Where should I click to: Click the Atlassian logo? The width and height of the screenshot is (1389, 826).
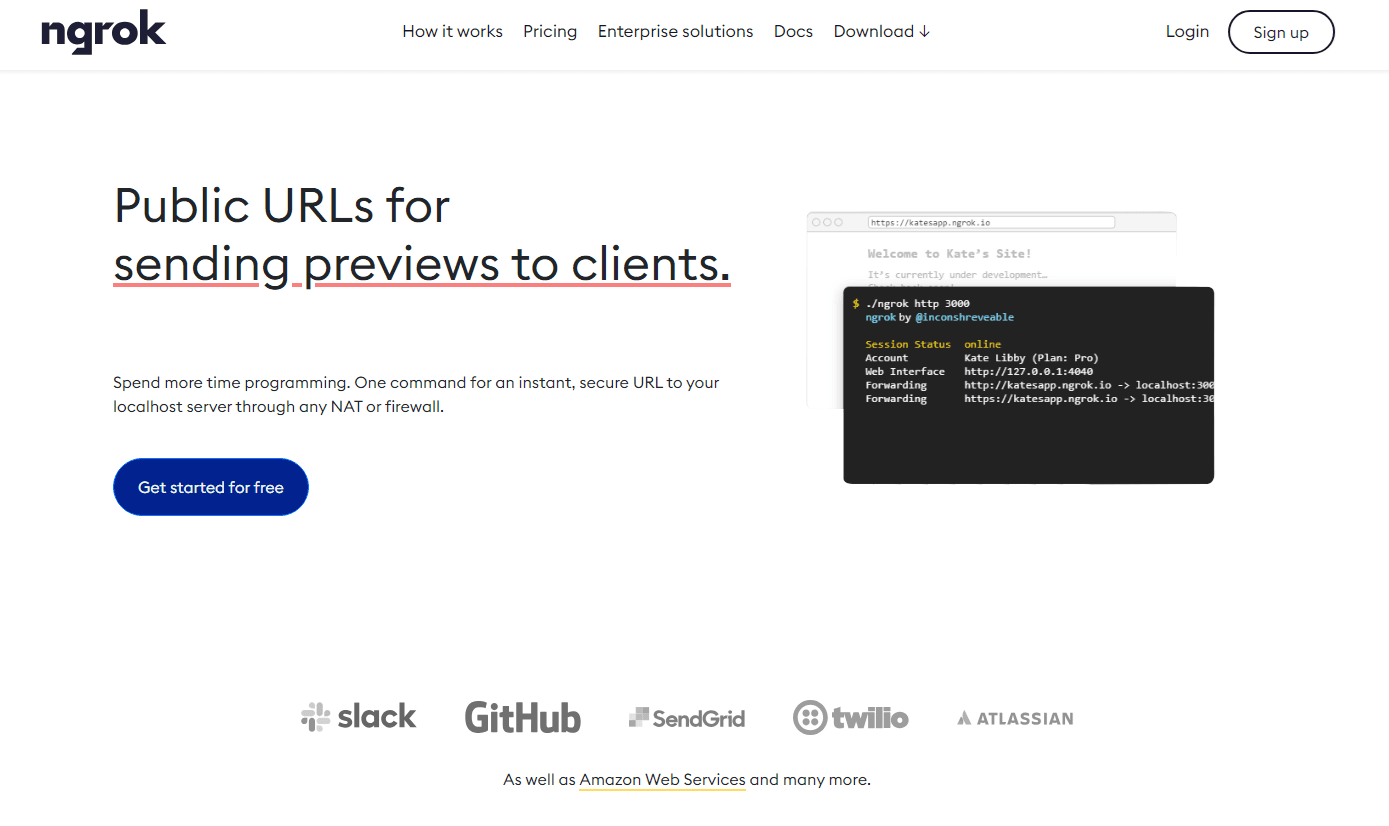coord(1015,718)
